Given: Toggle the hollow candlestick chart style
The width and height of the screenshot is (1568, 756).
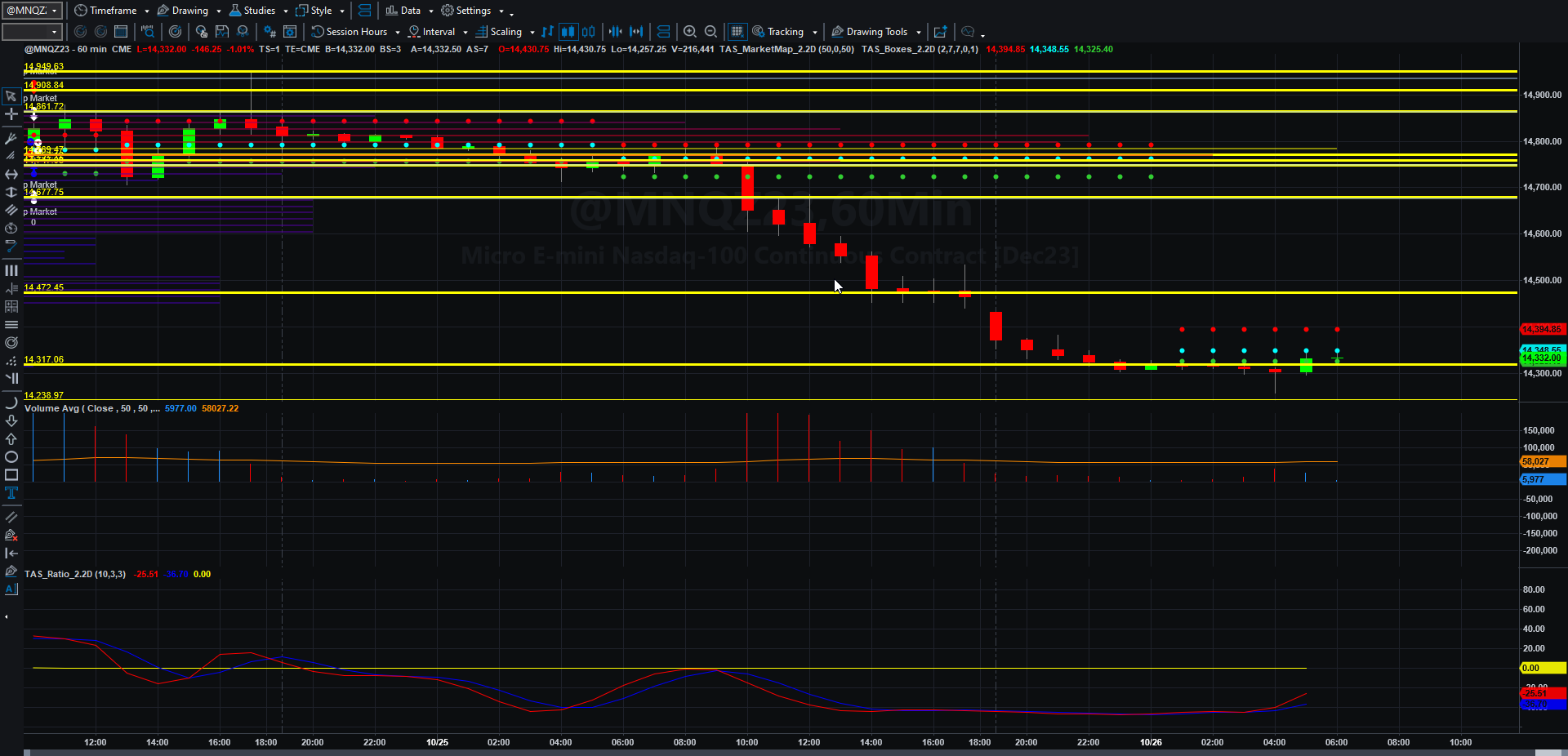Looking at the screenshot, I should click(x=588, y=32).
